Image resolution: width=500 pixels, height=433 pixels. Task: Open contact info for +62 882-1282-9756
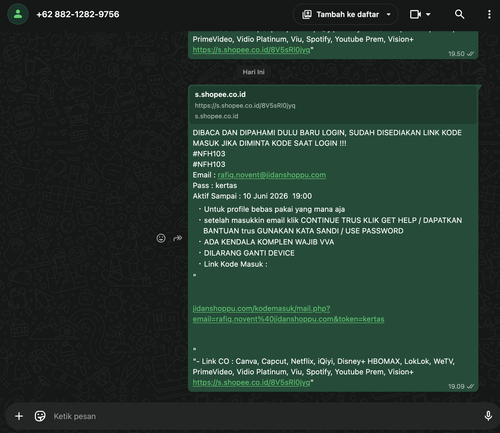(x=78, y=14)
